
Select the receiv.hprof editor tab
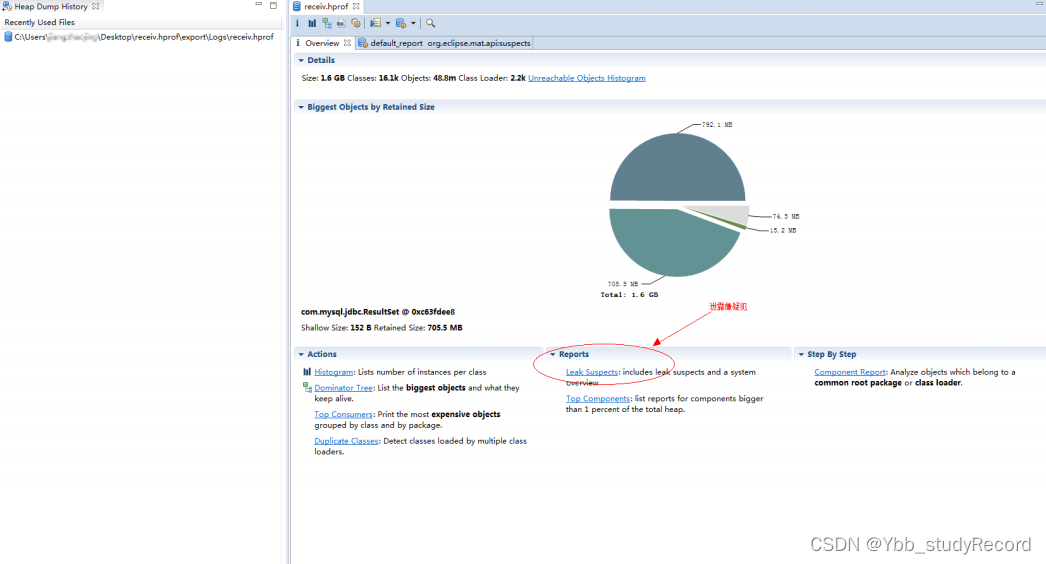[x=326, y=6]
